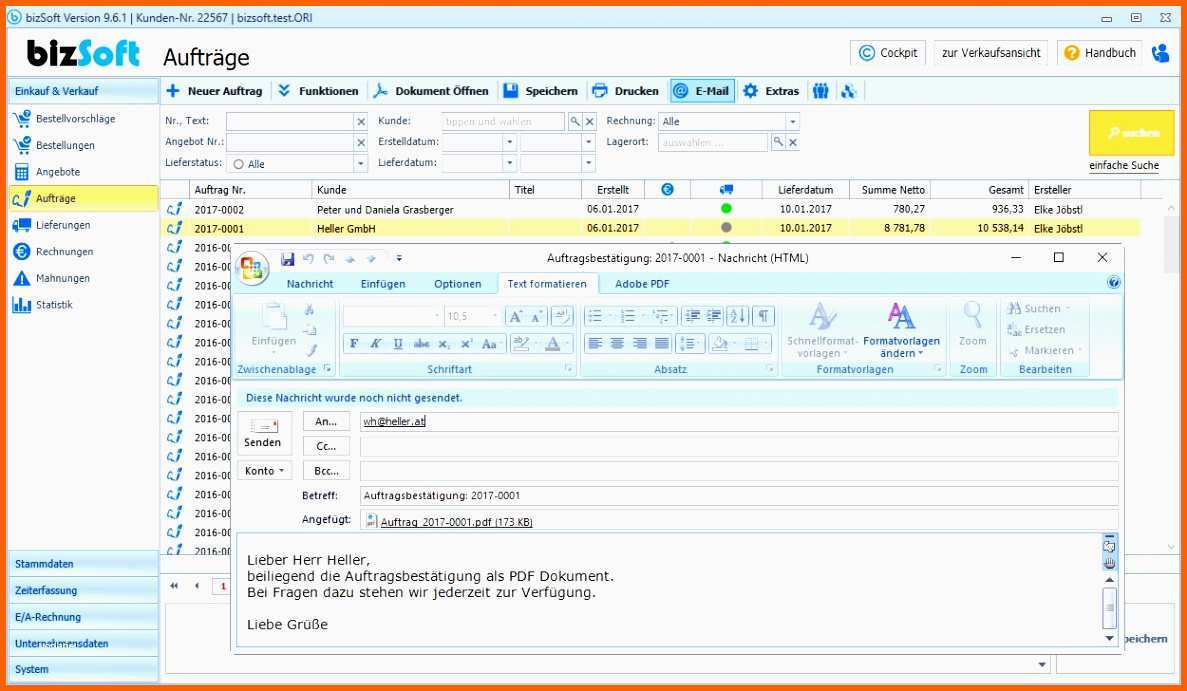The width and height of the screenshot is (1187, 691).
Task: Open the font size dropdown showing 10,5
Action: (x=495, y=316)
